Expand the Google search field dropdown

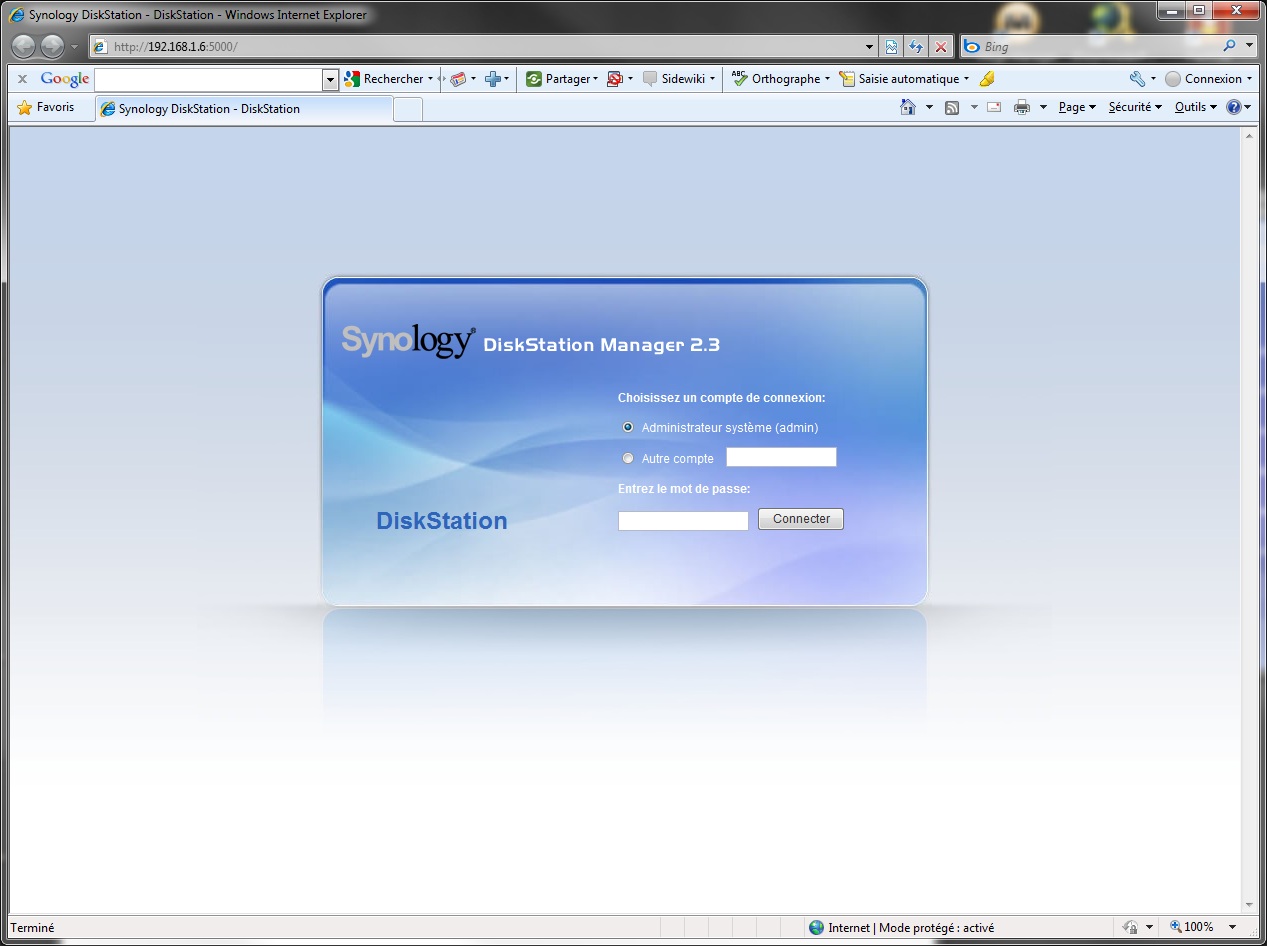[x=331, y=79]
